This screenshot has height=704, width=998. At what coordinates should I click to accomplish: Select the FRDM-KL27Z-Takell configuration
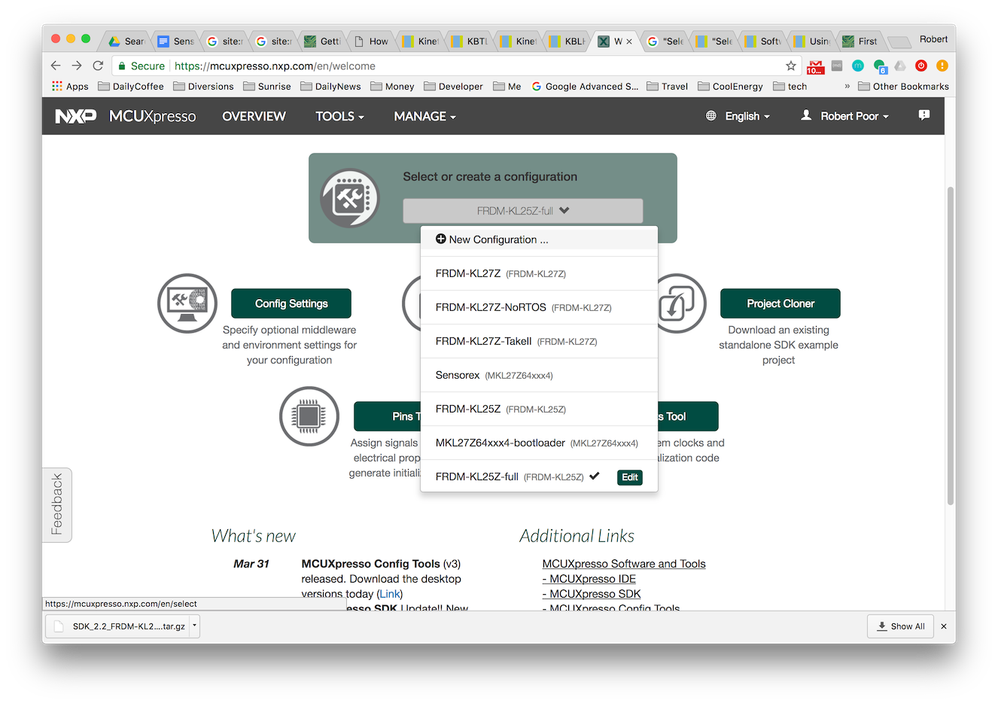pyautogui.click(x=539, y=341)
